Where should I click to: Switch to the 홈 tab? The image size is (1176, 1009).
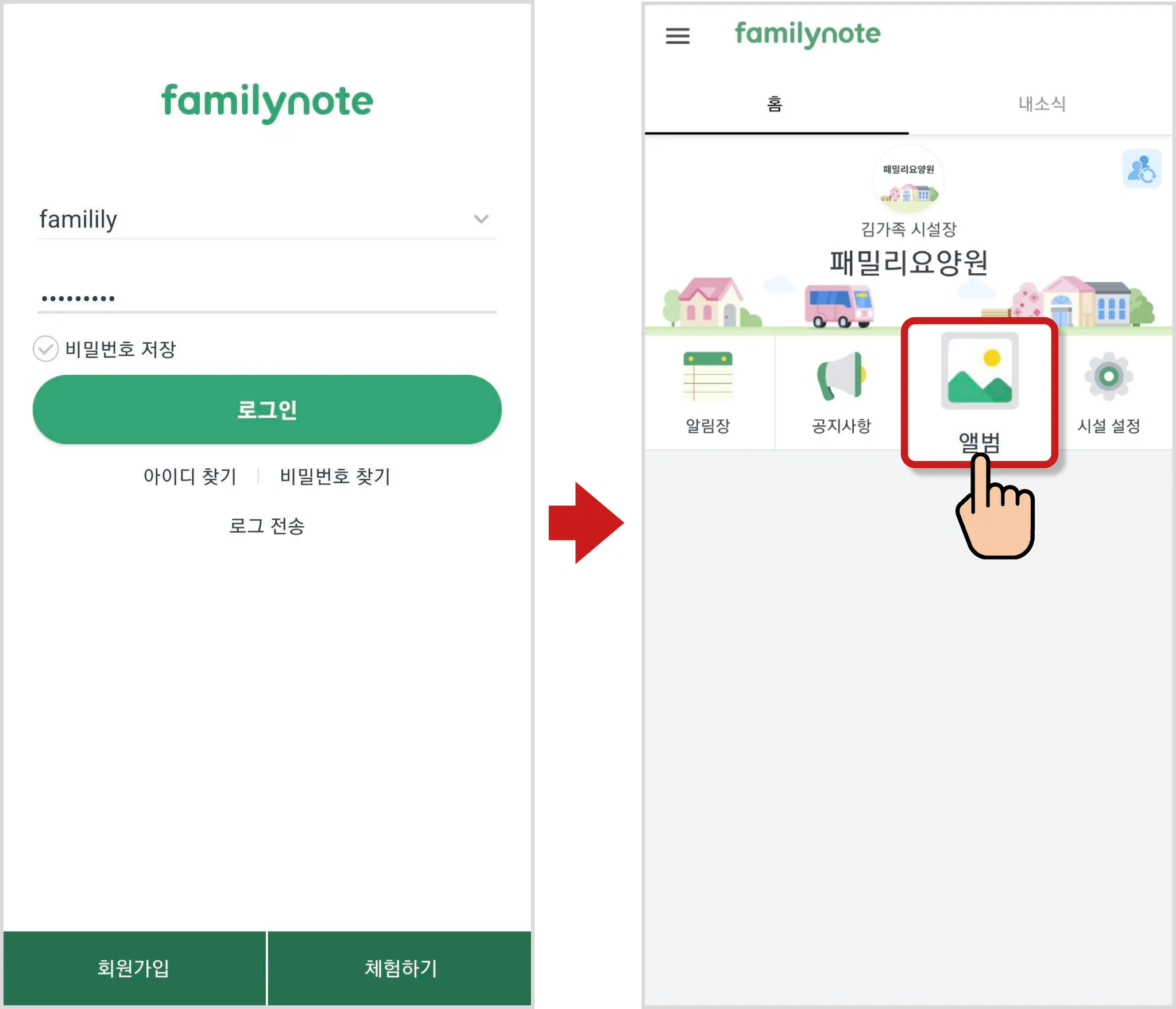pos(776,104)
